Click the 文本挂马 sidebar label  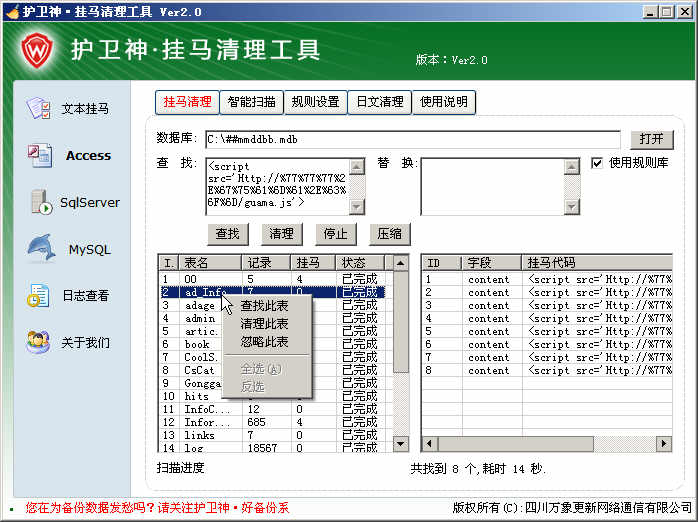[x=85, y=109]
